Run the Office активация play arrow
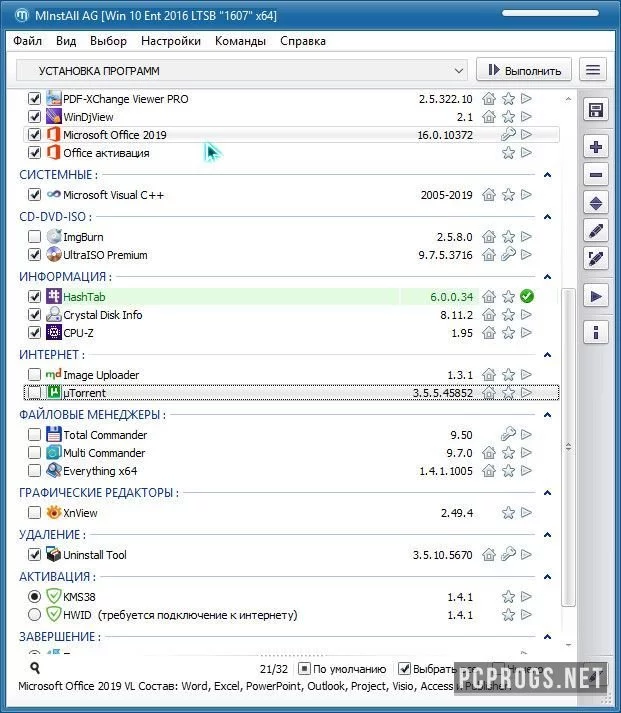The image size is (621, 713). pyautogui.click(x=526, y=152)
